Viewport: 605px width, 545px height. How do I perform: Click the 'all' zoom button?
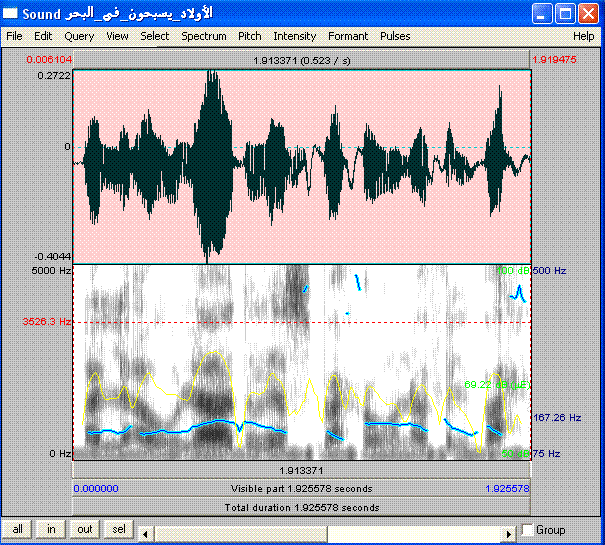[x=18, y=529]
